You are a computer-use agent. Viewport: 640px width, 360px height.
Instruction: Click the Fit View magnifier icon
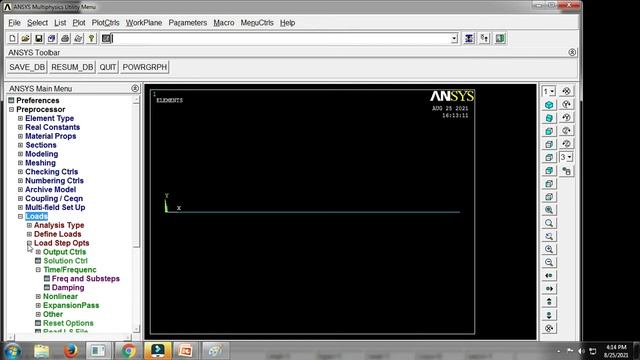pos(549,210)
